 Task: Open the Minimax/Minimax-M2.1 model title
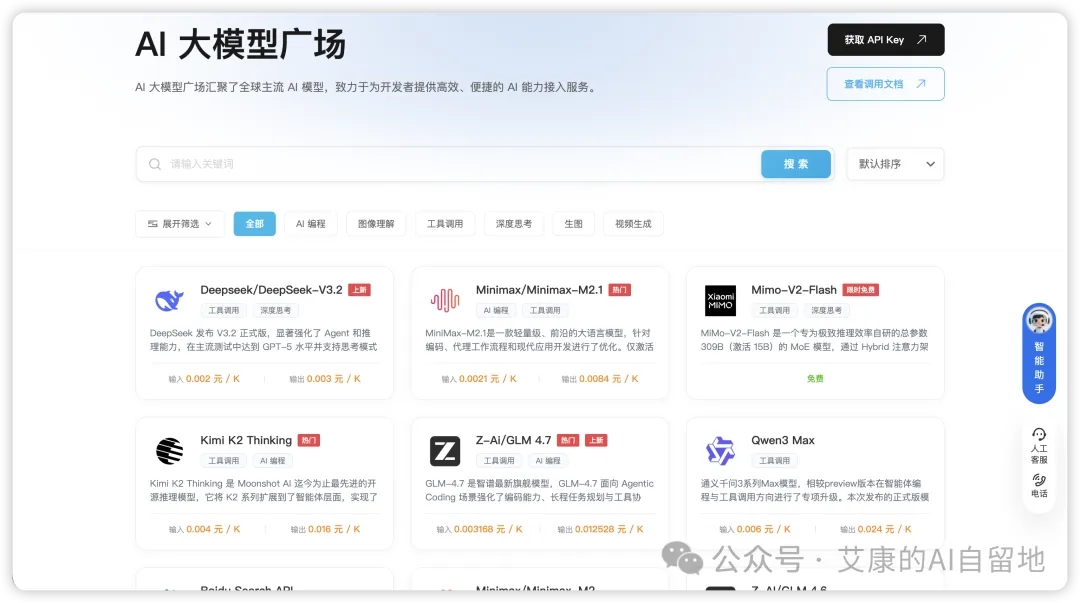(x=539, y=290)
